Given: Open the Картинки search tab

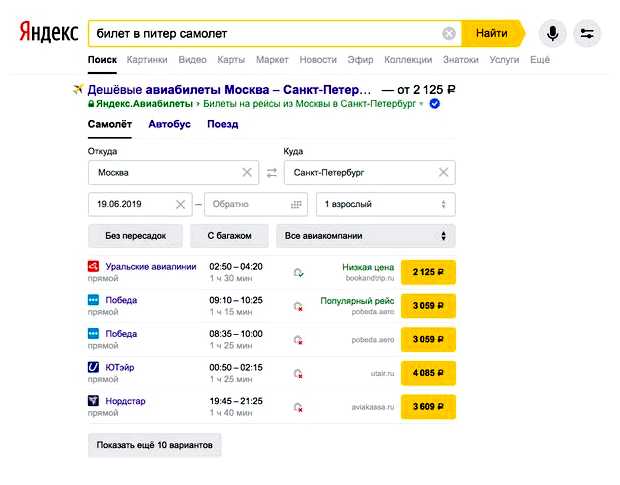Looking at the screenshot, I should click(147, 60).
